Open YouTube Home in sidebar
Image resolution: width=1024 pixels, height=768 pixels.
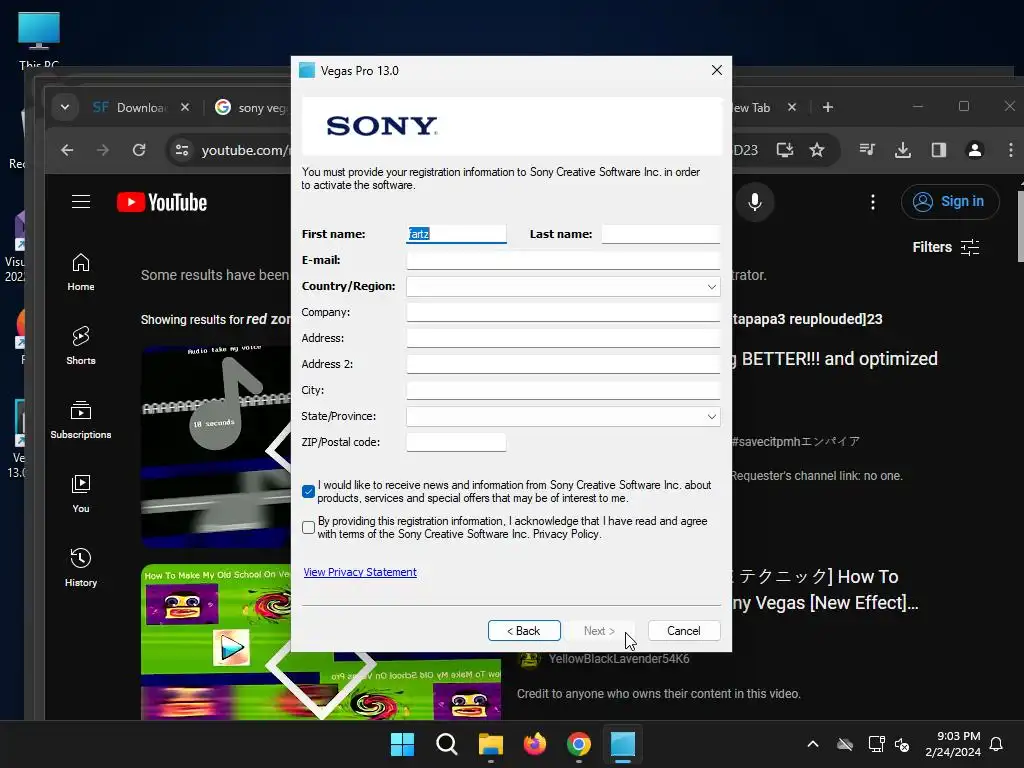point(81,272)
